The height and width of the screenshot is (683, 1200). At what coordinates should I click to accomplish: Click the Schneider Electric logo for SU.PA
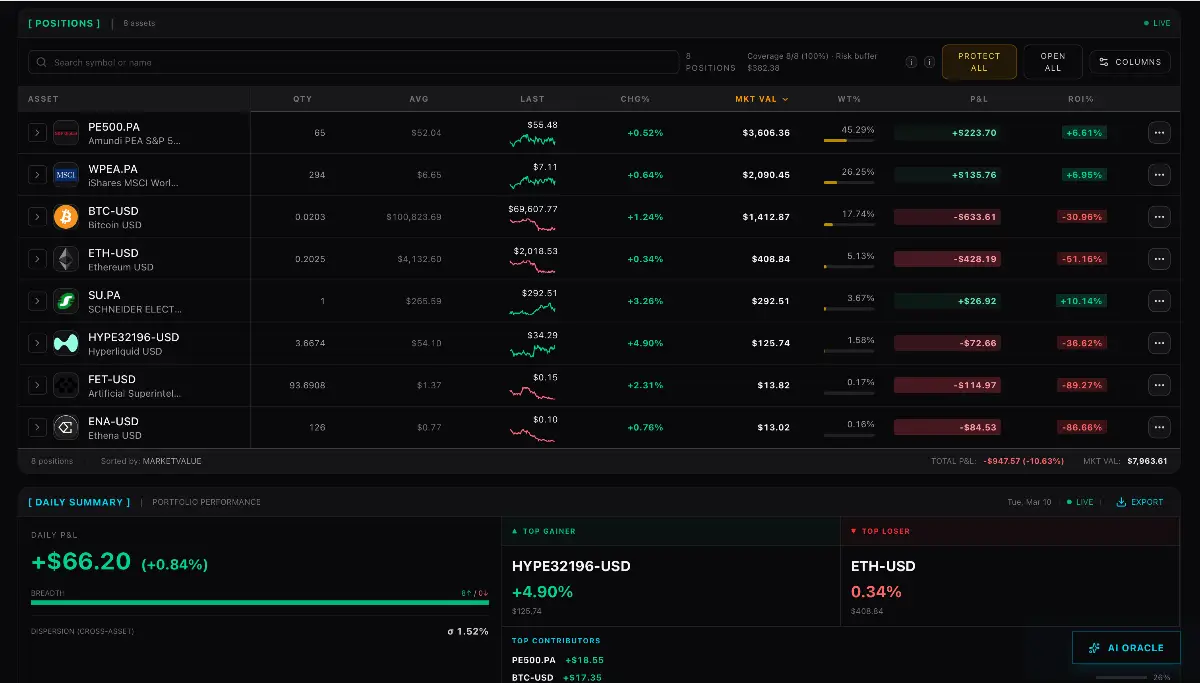66,301
